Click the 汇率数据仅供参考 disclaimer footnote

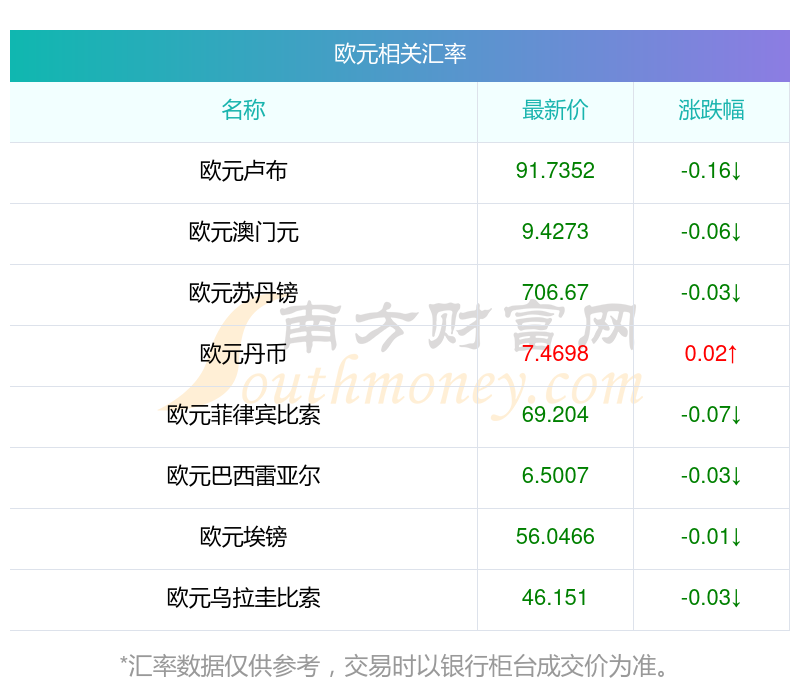398,665
